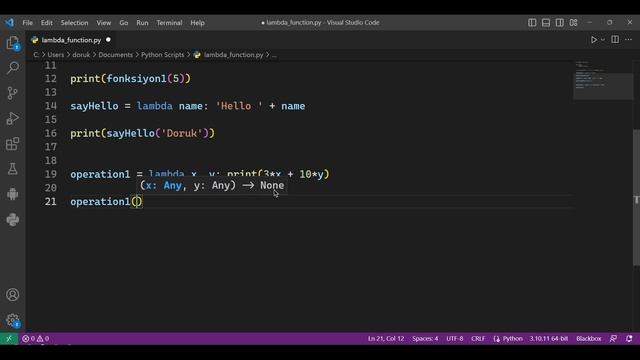This screenshot has height=360, width=640.
Task: Open the Python extension view
Action: click(13, 220)
